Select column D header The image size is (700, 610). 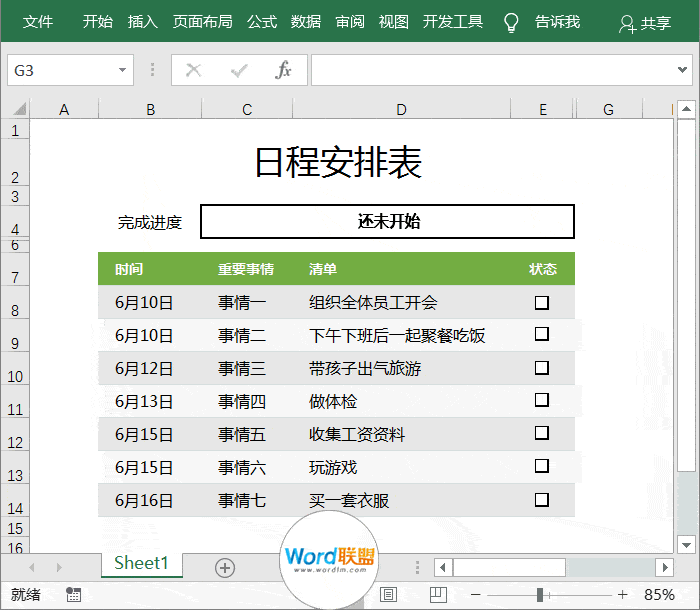[x=401, y=109]
